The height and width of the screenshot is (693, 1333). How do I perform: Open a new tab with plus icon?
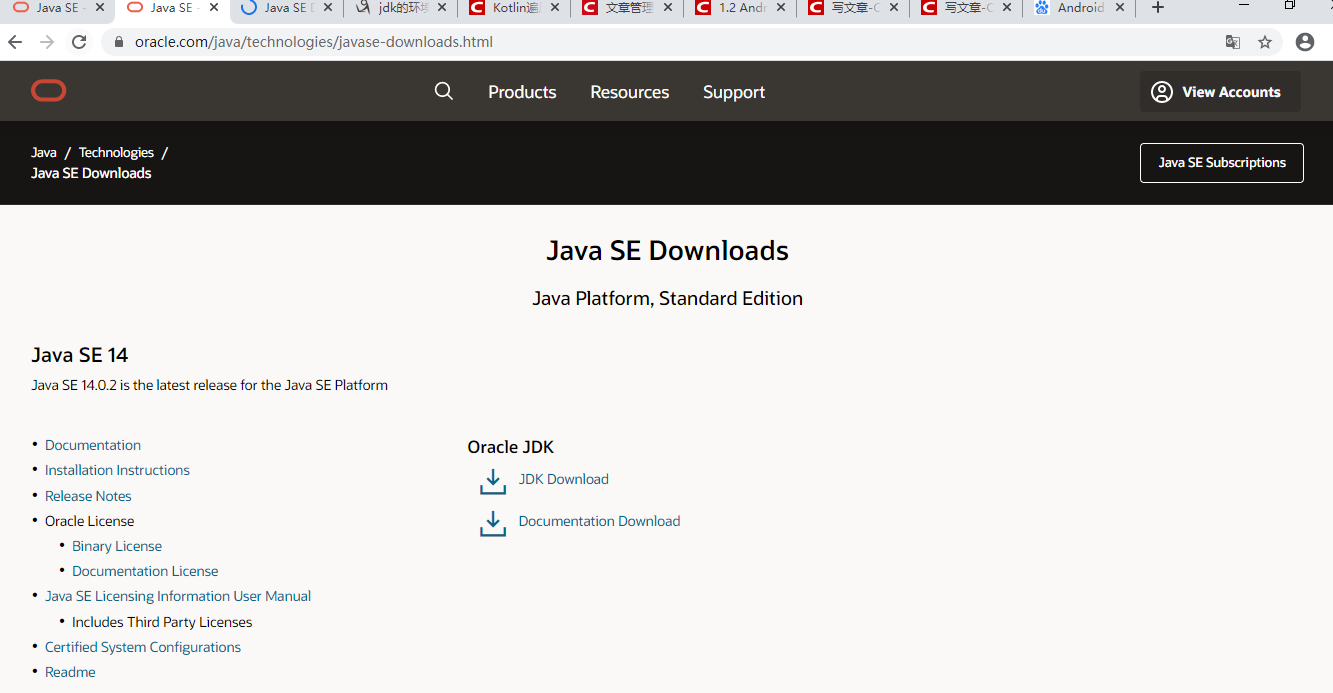[1158, 8]
